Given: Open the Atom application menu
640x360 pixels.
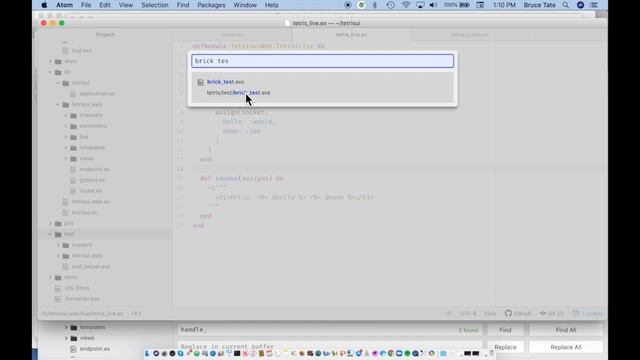Looking at the screenshot, I should (64, 5).
